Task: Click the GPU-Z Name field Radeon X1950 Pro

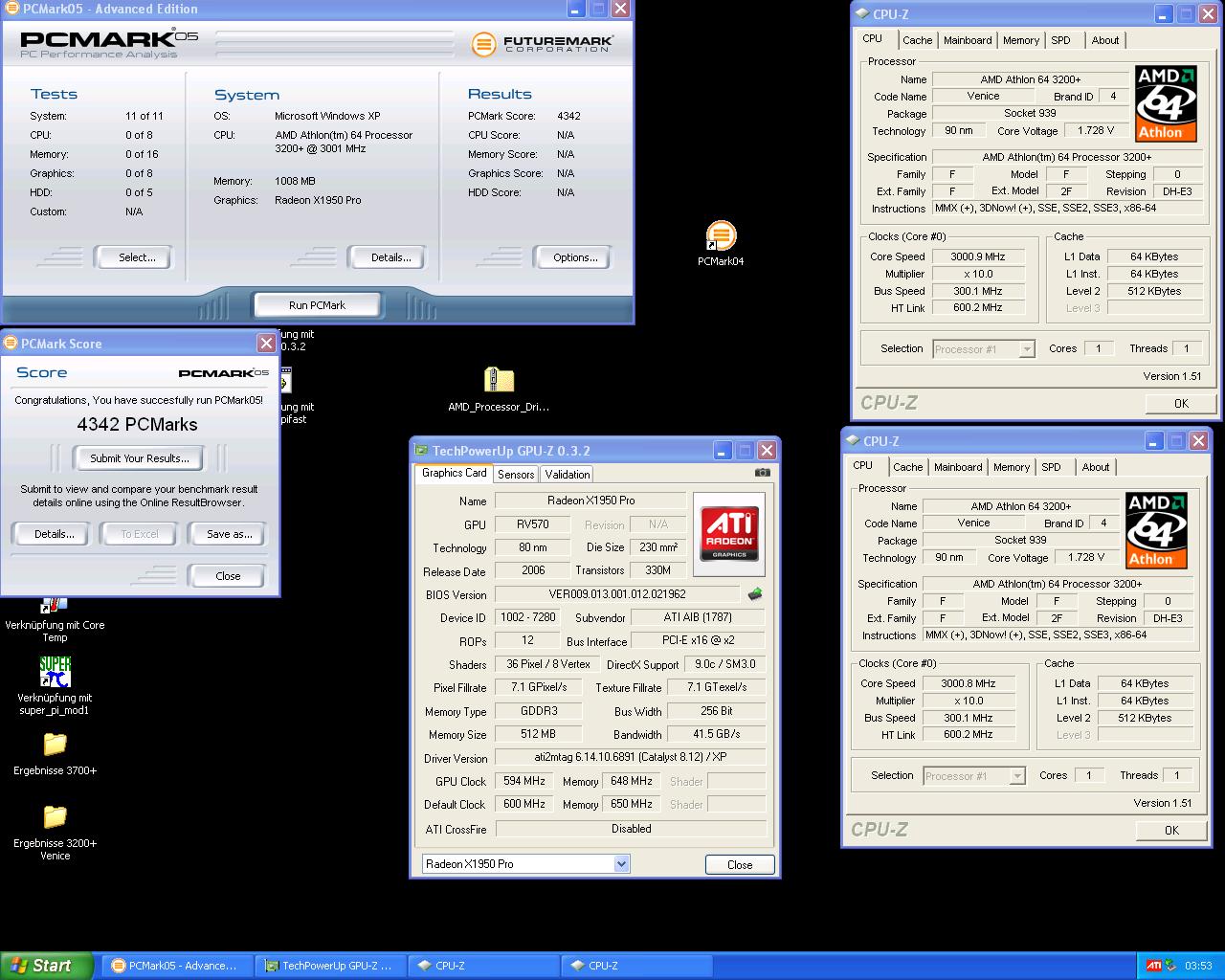Action: tap(590, 501)
